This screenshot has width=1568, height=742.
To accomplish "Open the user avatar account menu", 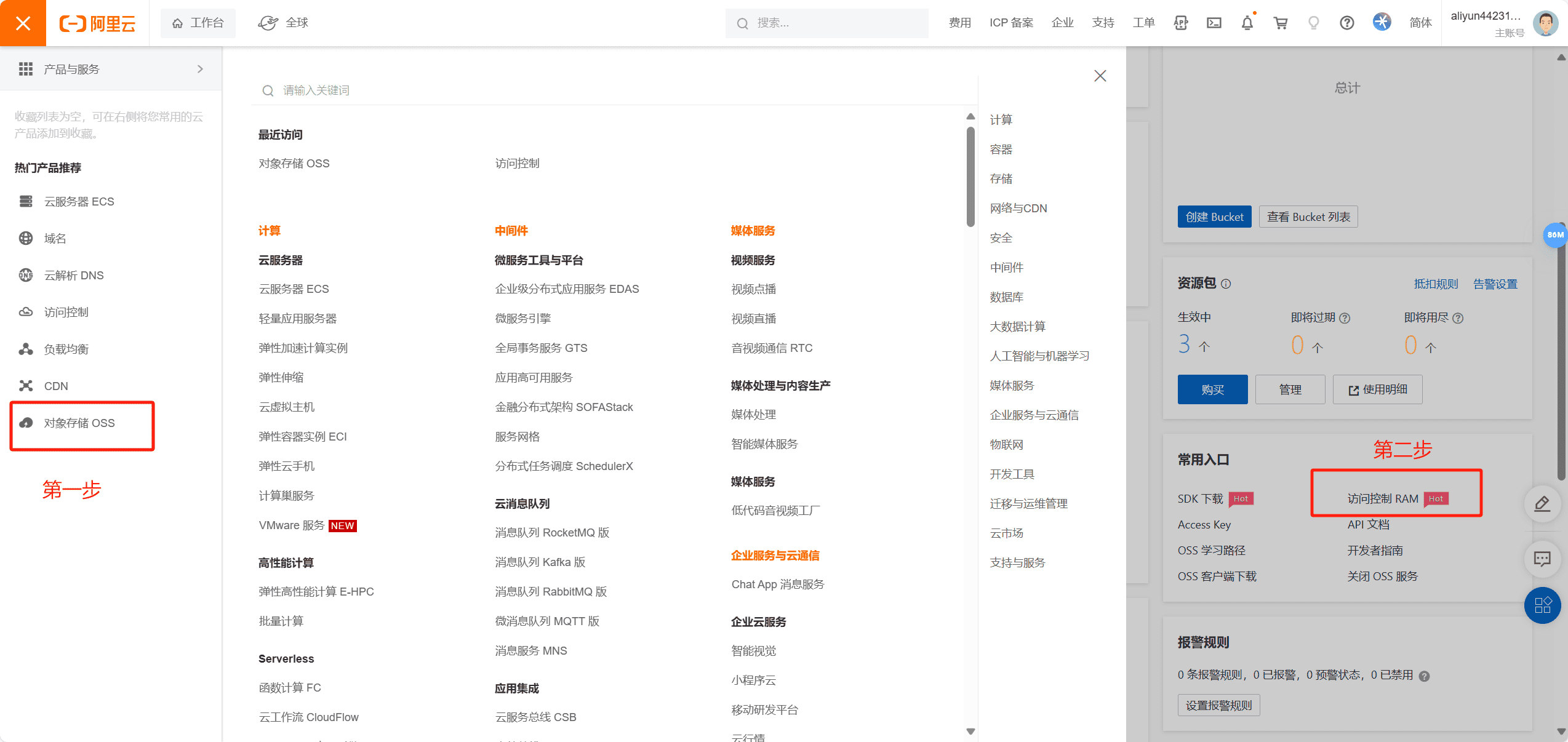I will coord(1545,23).
